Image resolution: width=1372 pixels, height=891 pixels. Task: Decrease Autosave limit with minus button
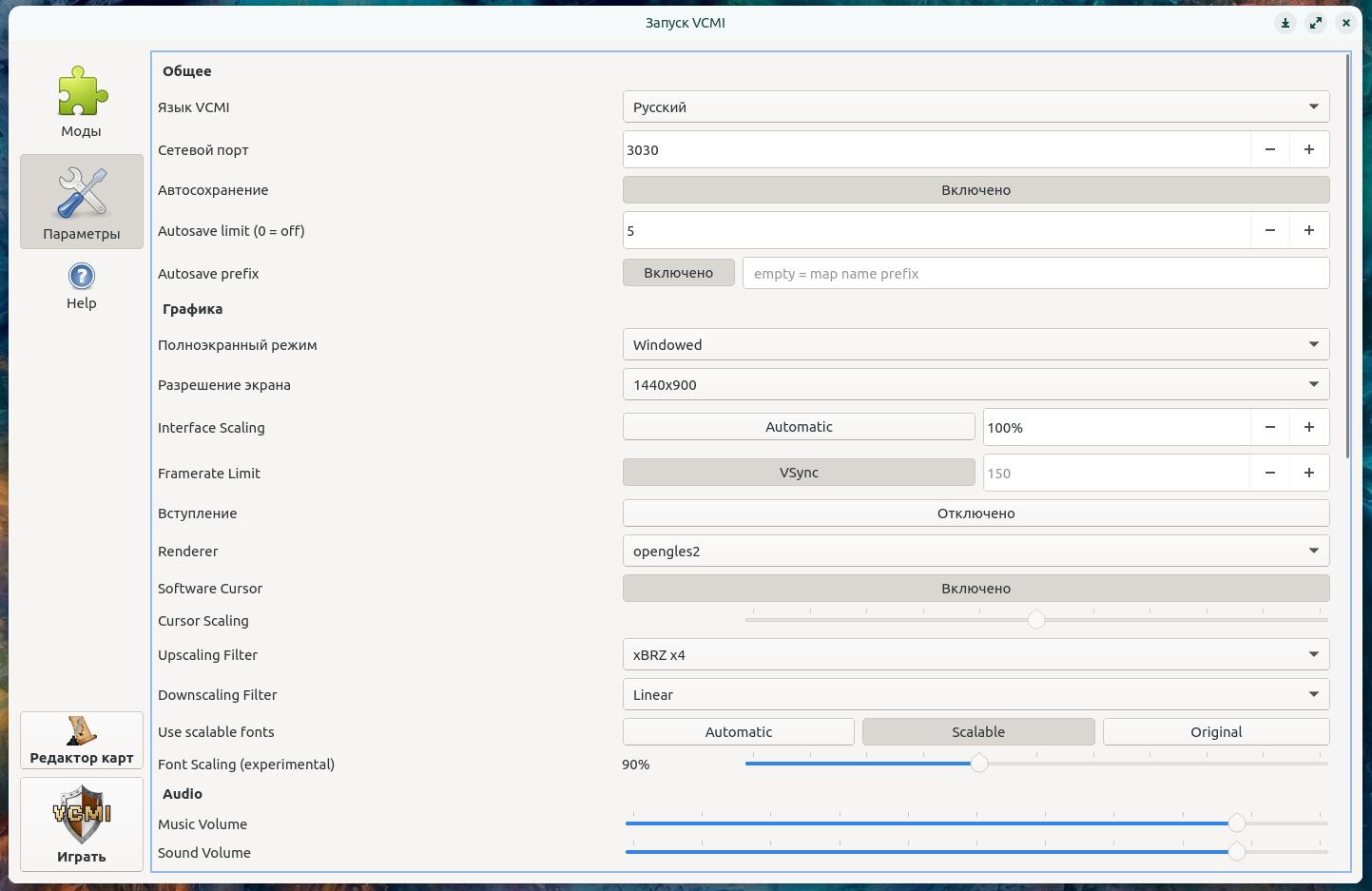[1269, 230]
